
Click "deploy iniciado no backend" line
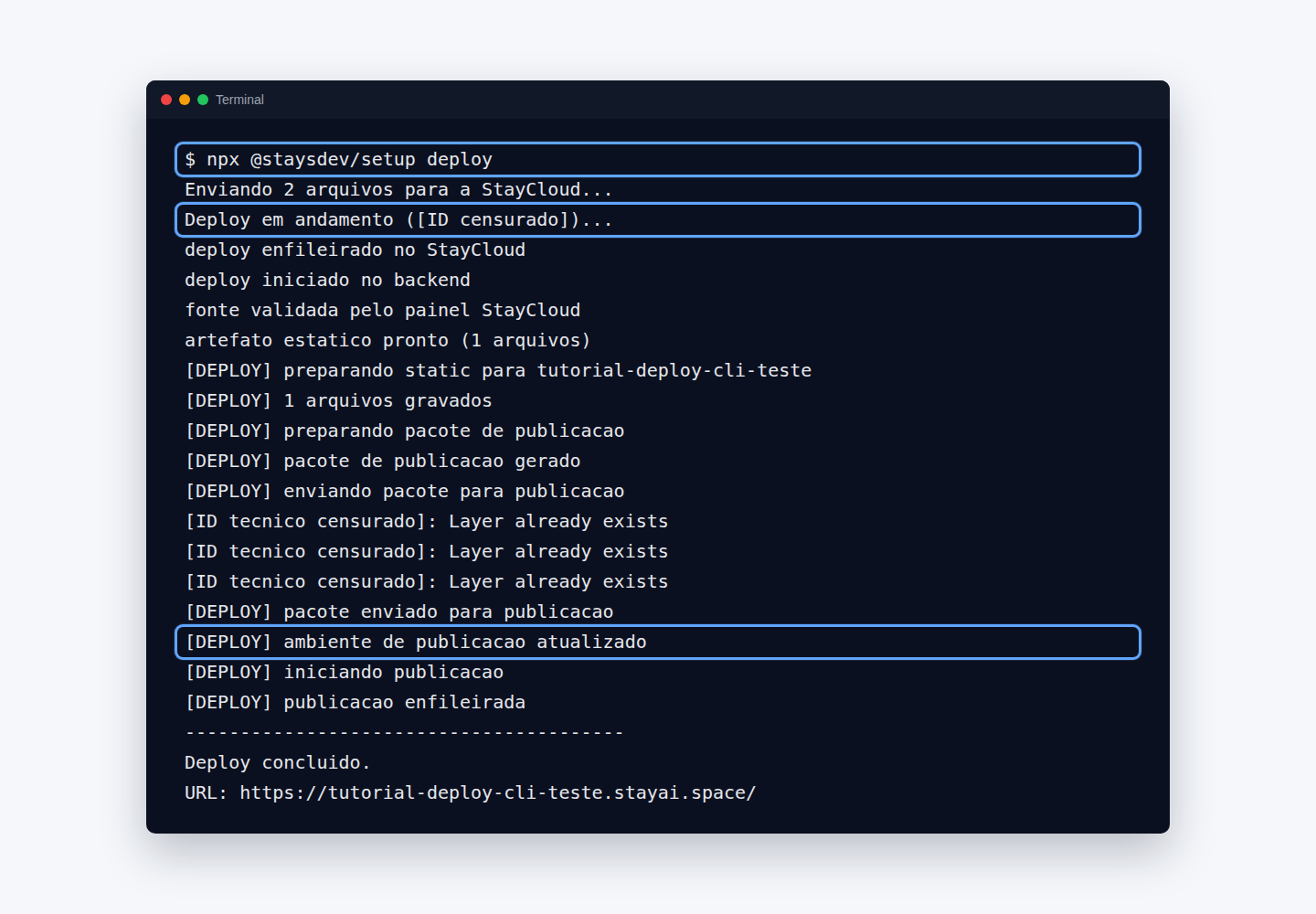coord(327,280)
